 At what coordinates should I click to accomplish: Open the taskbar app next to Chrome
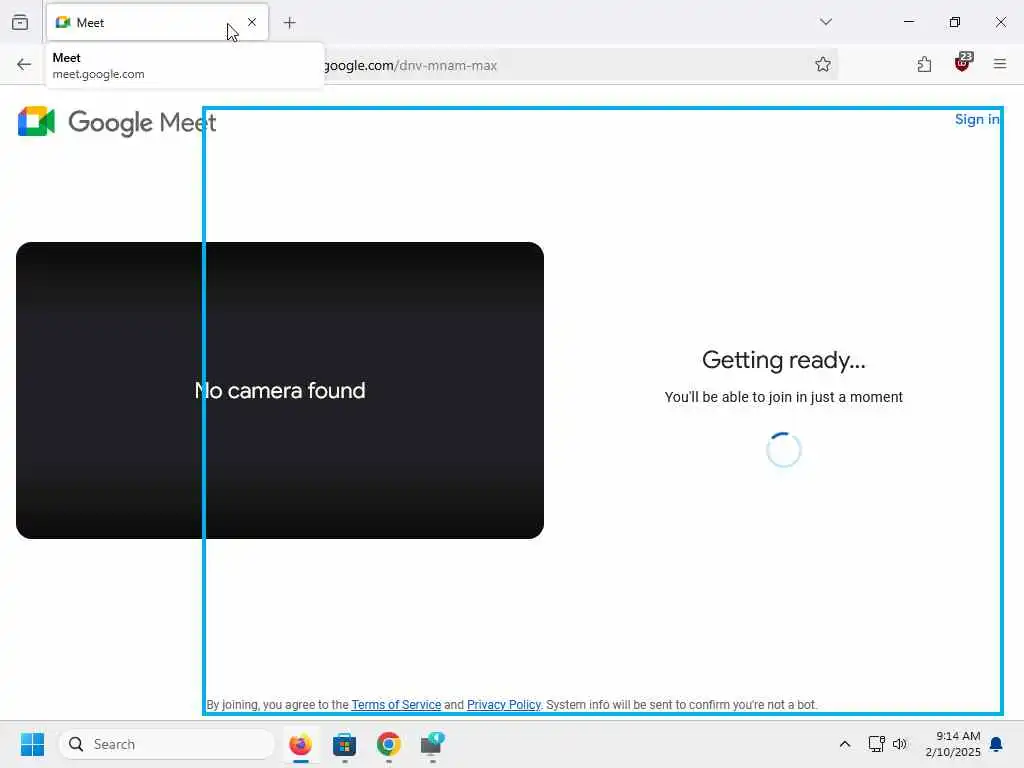pos(432,744)
